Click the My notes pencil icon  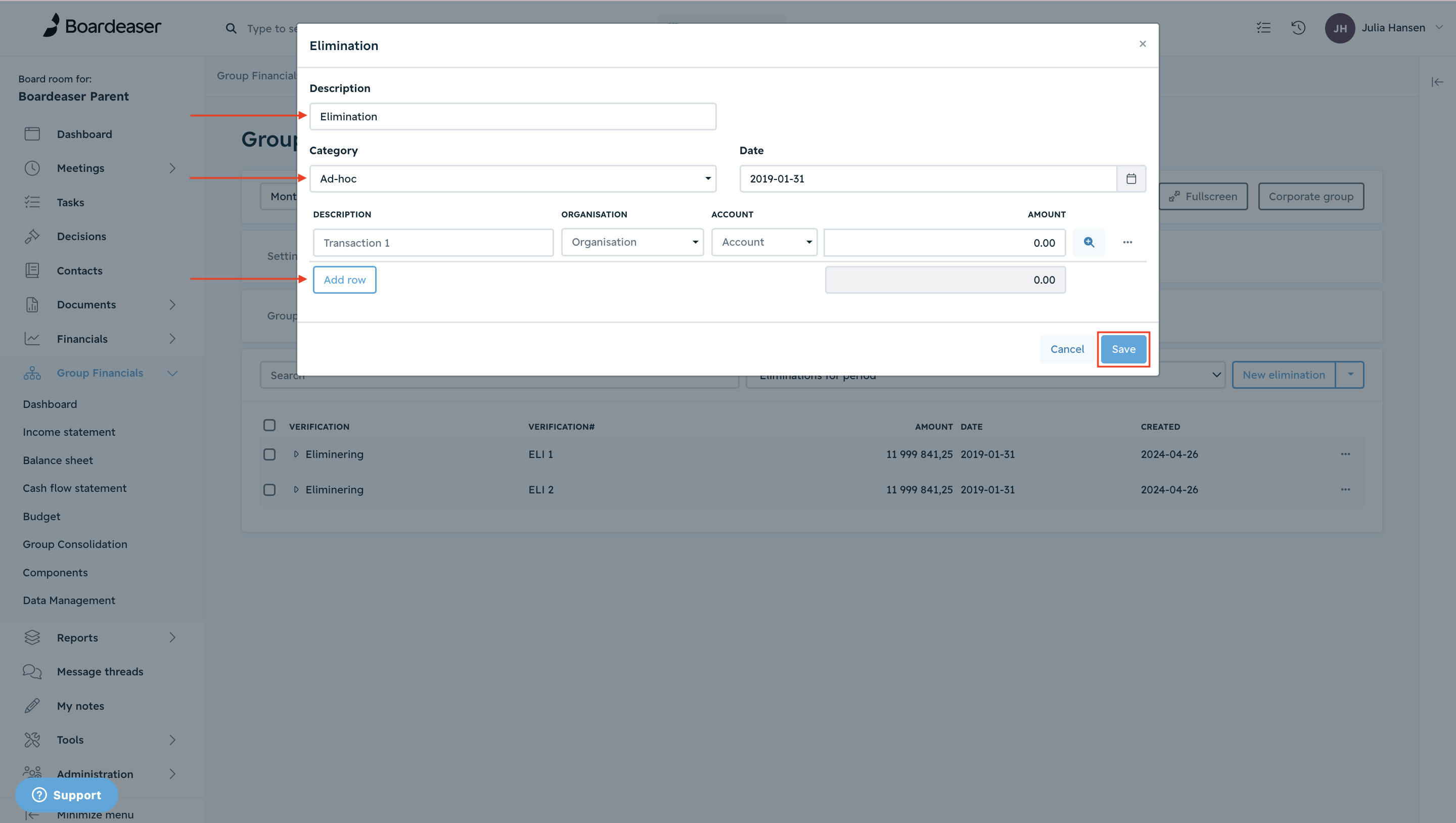32,705
